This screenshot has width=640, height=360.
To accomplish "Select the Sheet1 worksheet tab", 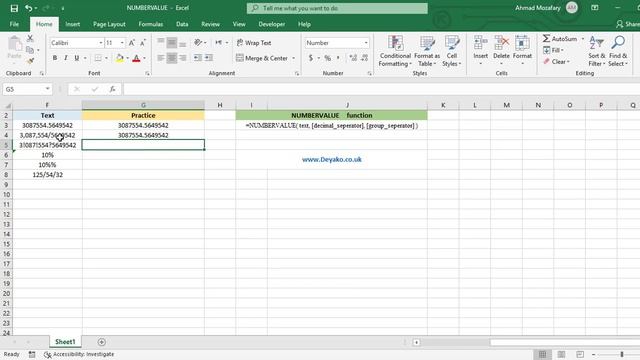I will coord(65,342).
